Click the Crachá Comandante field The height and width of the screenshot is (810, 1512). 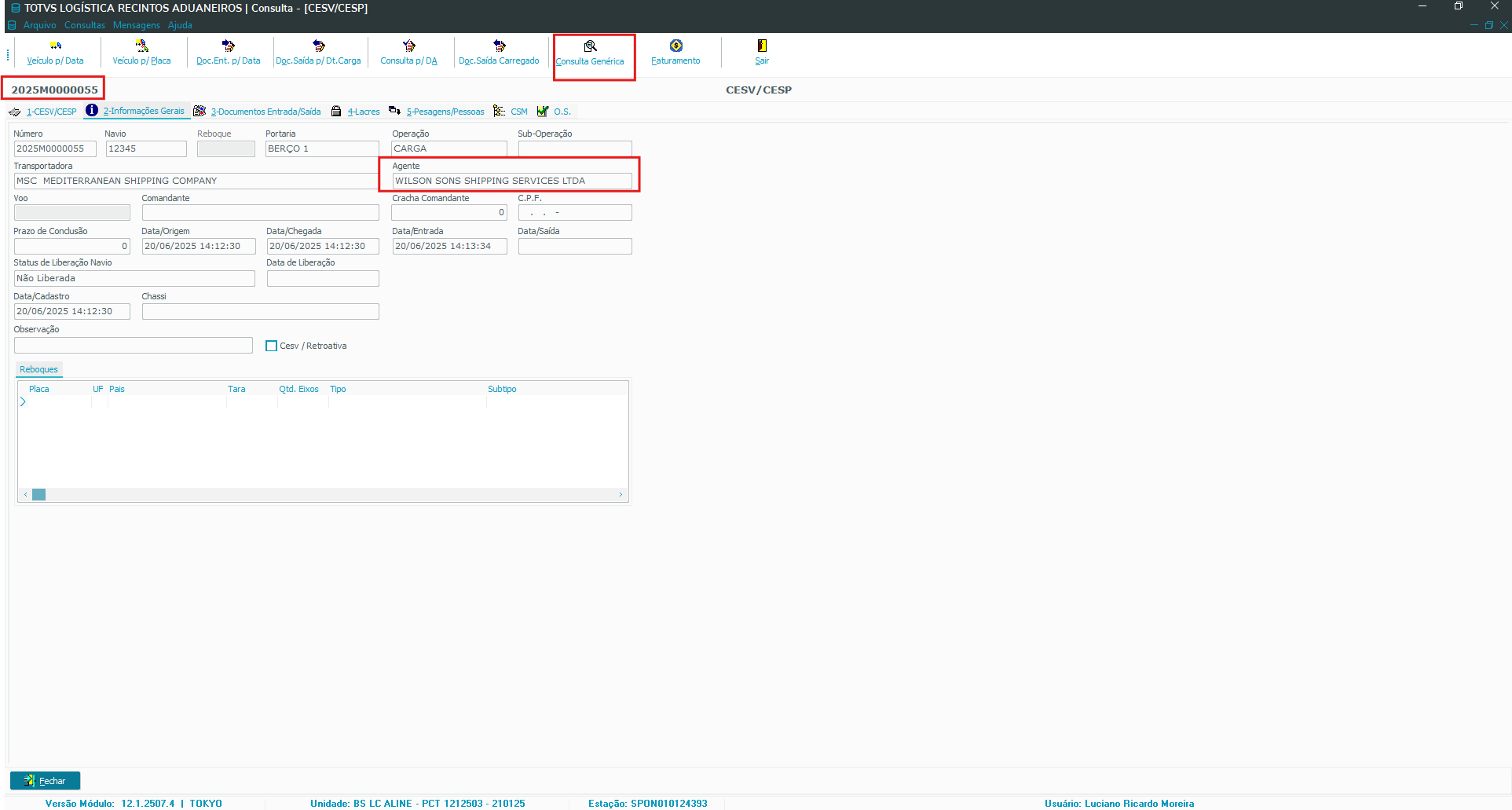pos(449,212)
